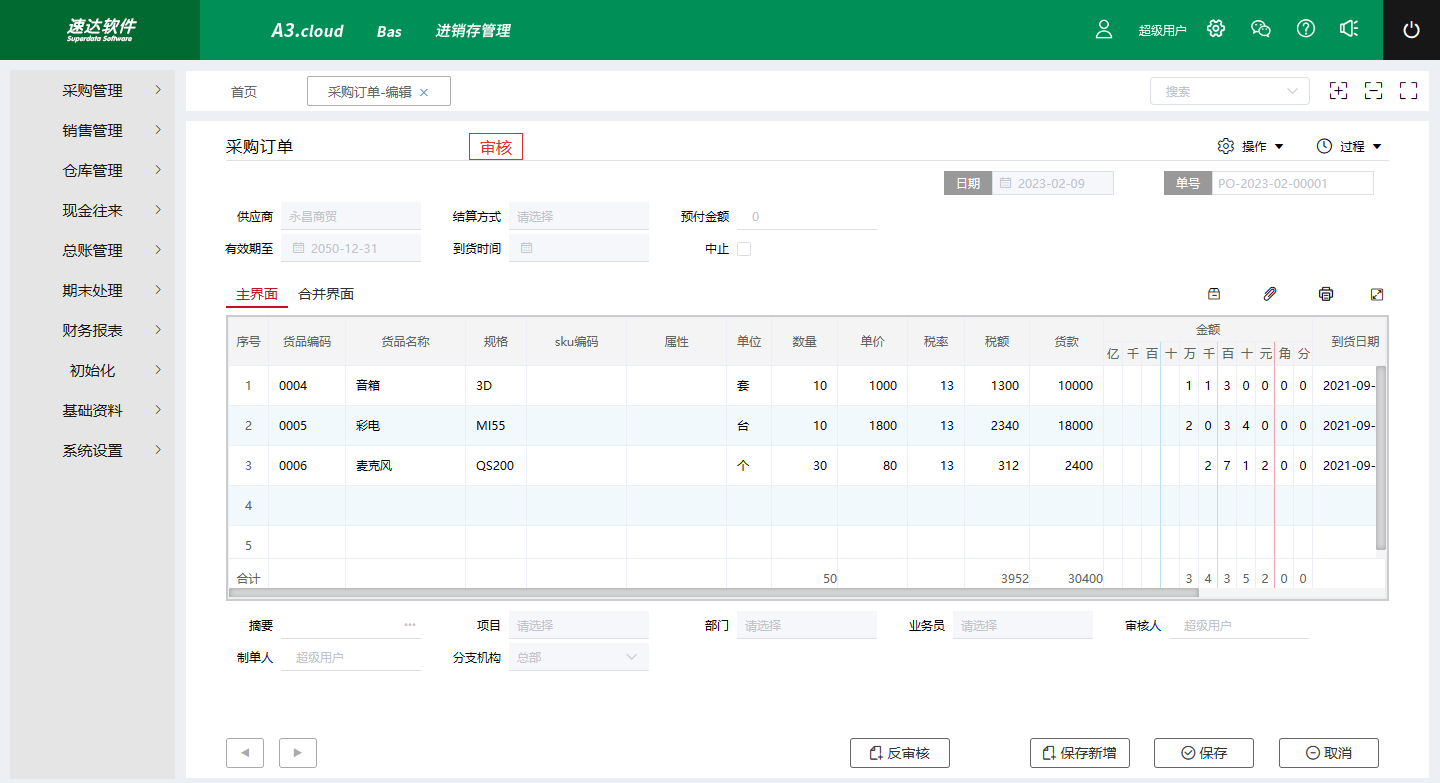Go to the 首页 tab
This screenshot has width=1440, height=783.
pos(245,91)
